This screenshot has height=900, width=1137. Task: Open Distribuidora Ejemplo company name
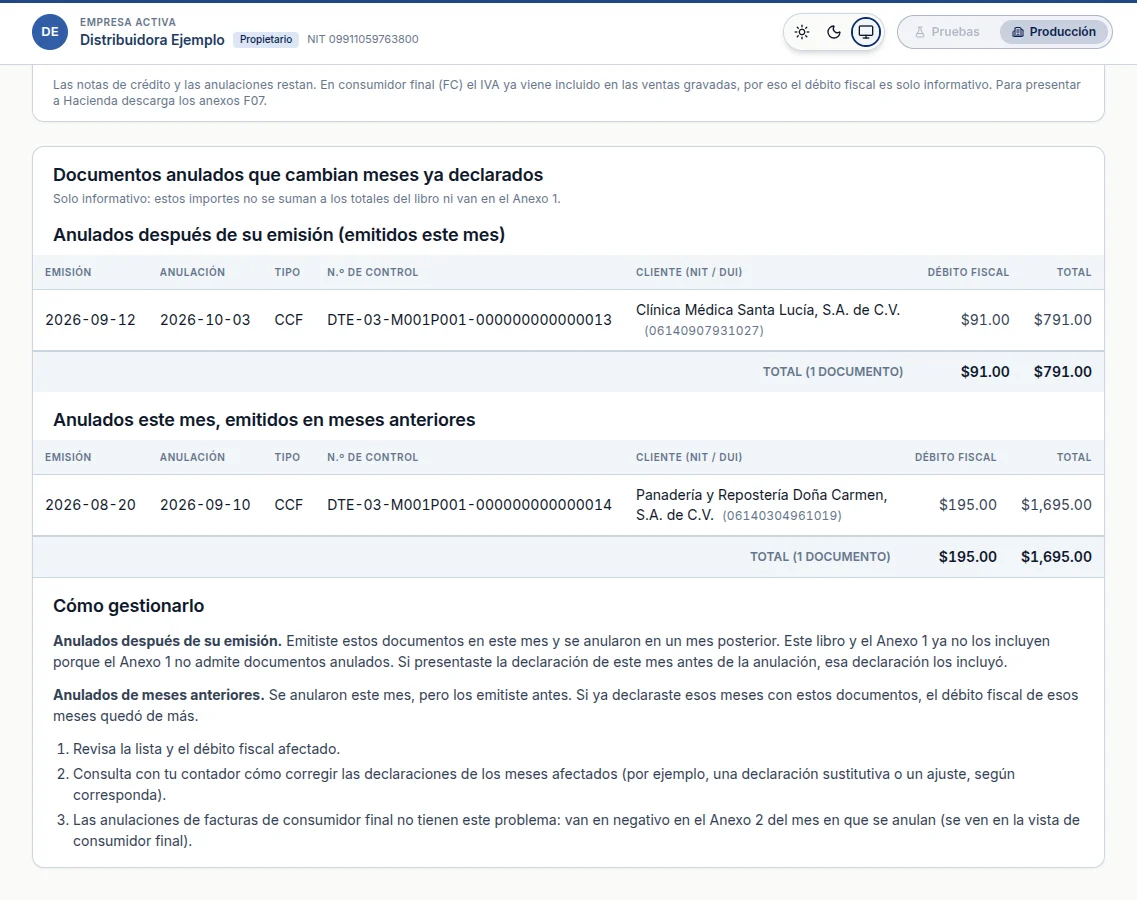[x=152, y=40]
